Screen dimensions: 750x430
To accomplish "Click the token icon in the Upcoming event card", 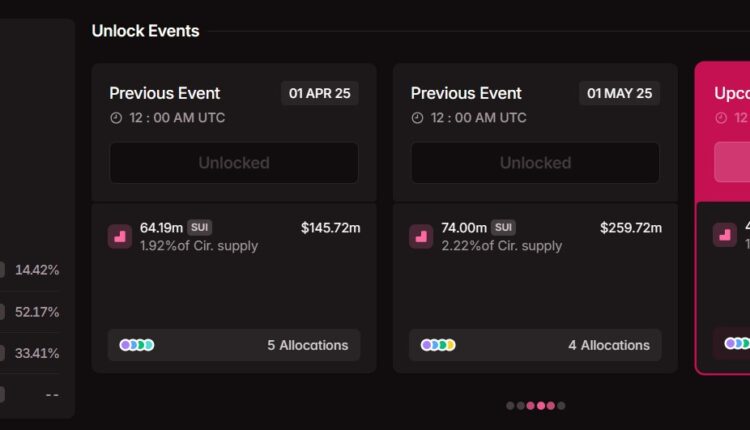I will click(724, 235).
